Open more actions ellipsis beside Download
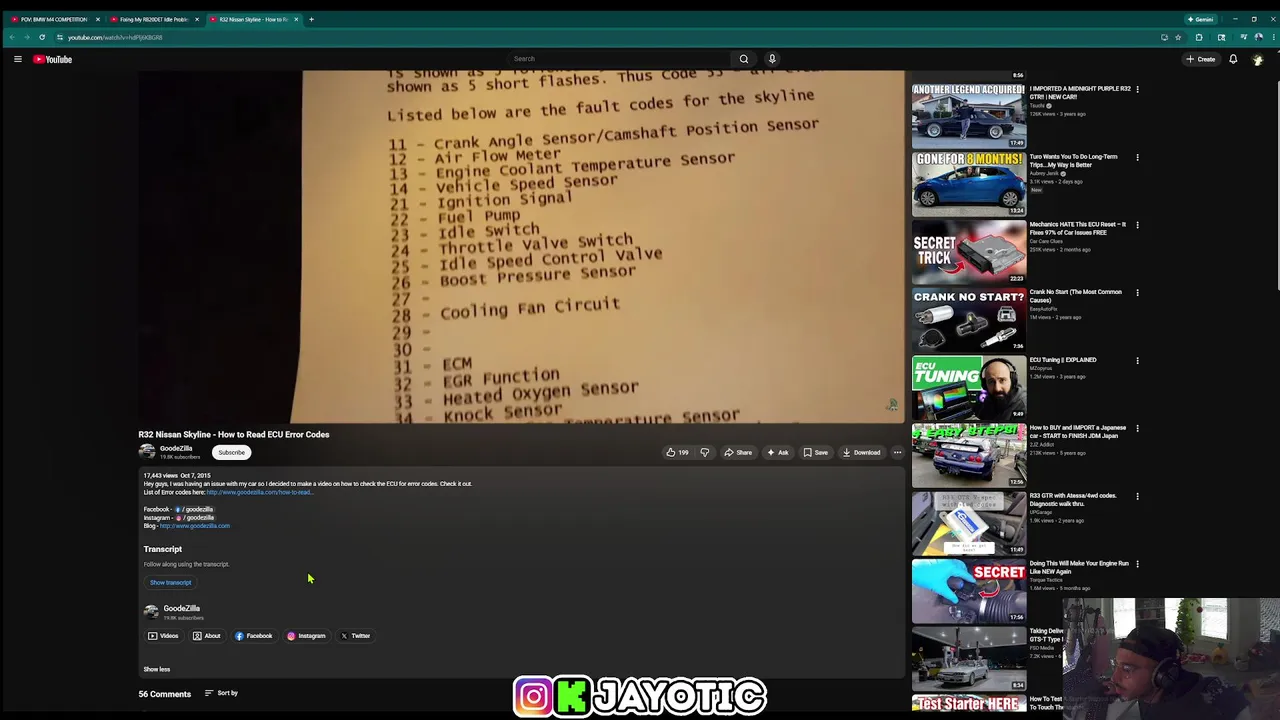1280x720 pixels. pyautogui.click(x=897, y=452)
